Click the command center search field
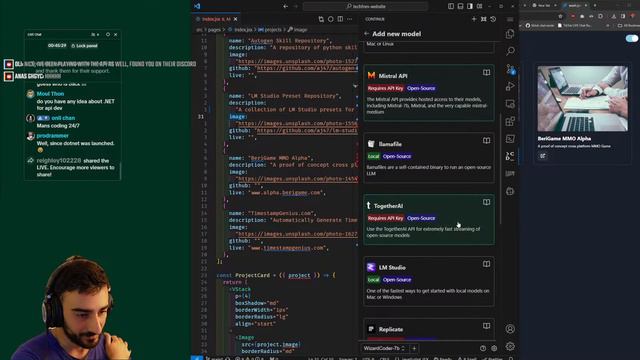Viewport: 640px width, 360px height. pyautogui.click(x=365, y=6)
